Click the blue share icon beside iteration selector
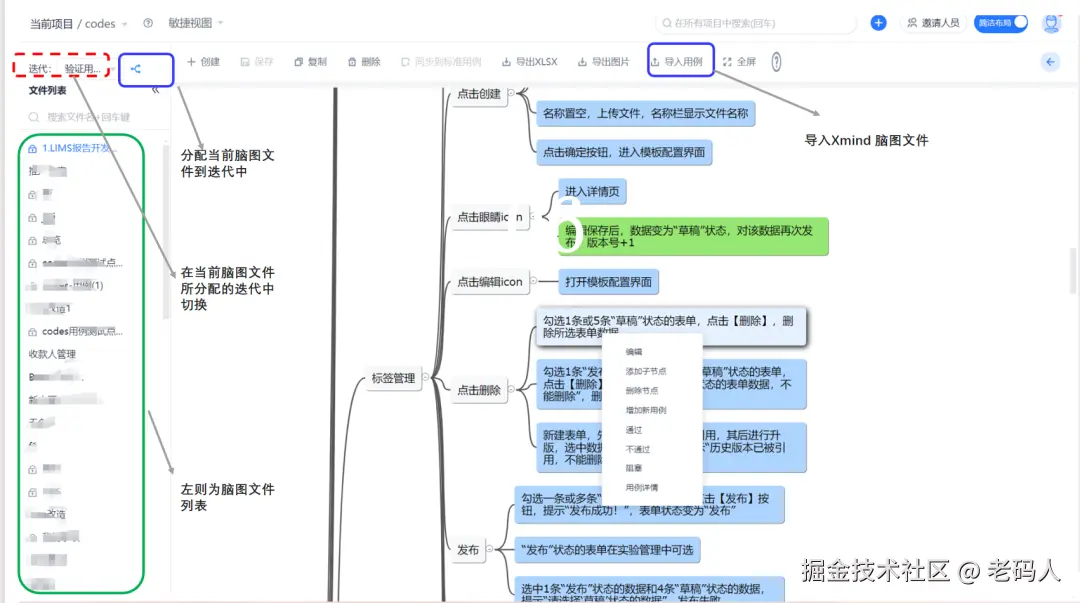1080x603 pixels. [146, 69]
